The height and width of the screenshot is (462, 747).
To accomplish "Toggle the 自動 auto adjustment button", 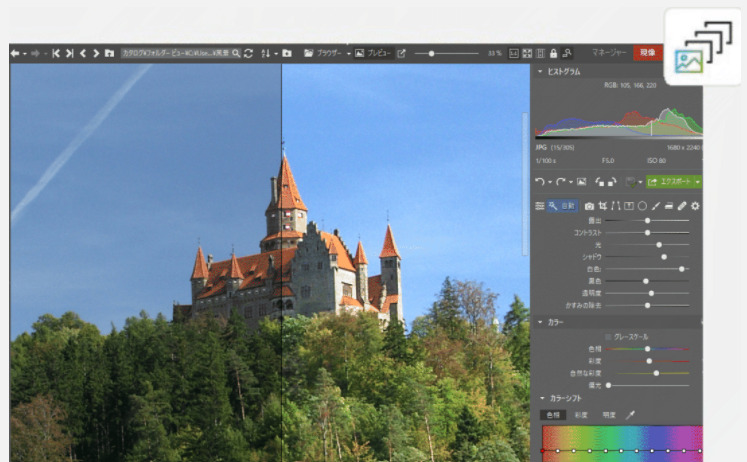I will tap(562, 206).
